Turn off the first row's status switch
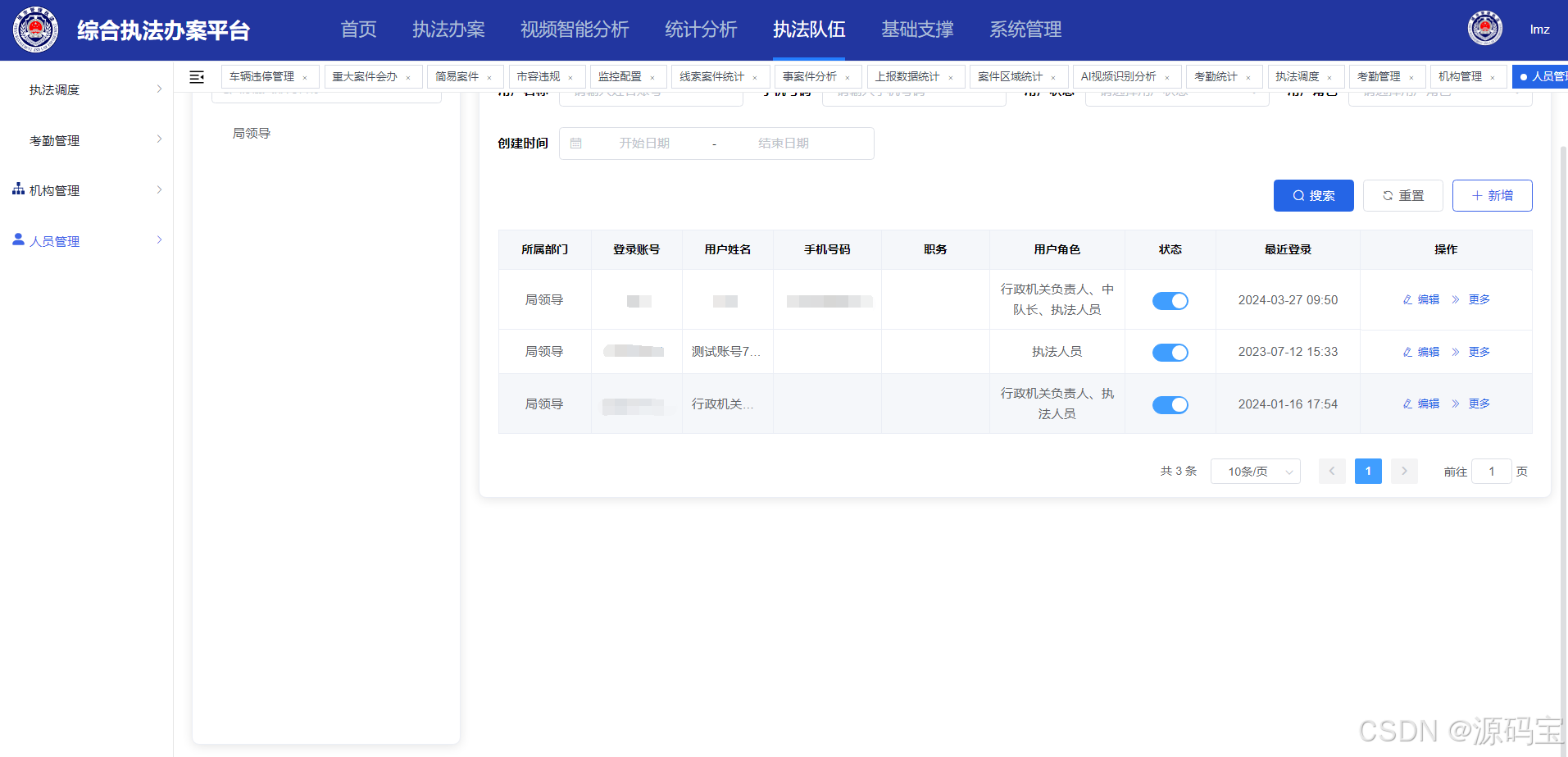The height and width of the screenshot is (757, 1568). (x=1170, y=300)
